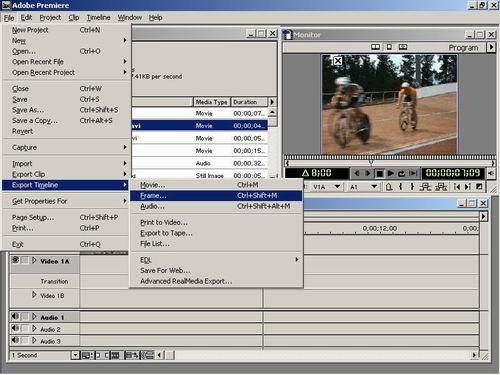Open the 1 Second time zoom dropdown
500x375 pixels.
75,355
